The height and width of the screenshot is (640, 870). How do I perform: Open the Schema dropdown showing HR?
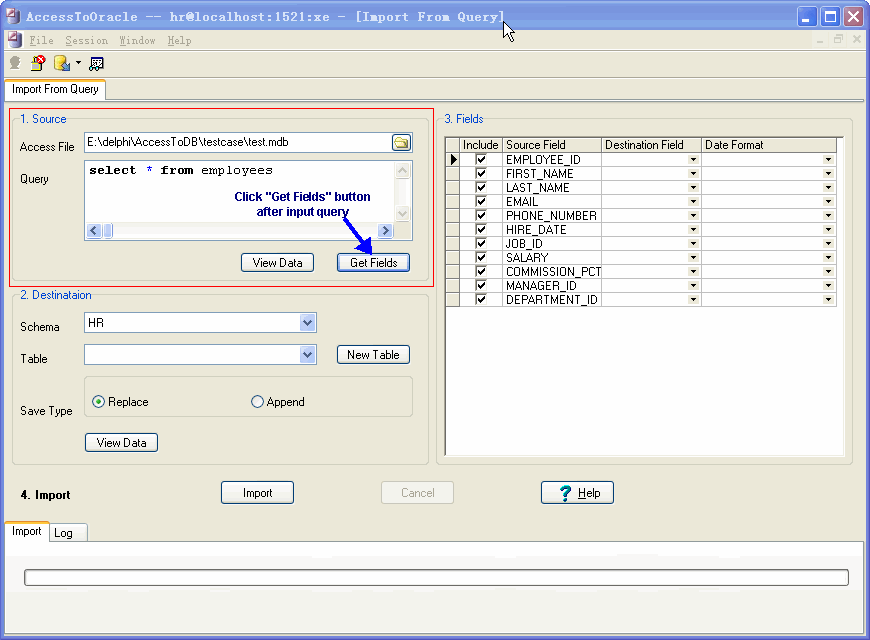[x=307, y=322]
